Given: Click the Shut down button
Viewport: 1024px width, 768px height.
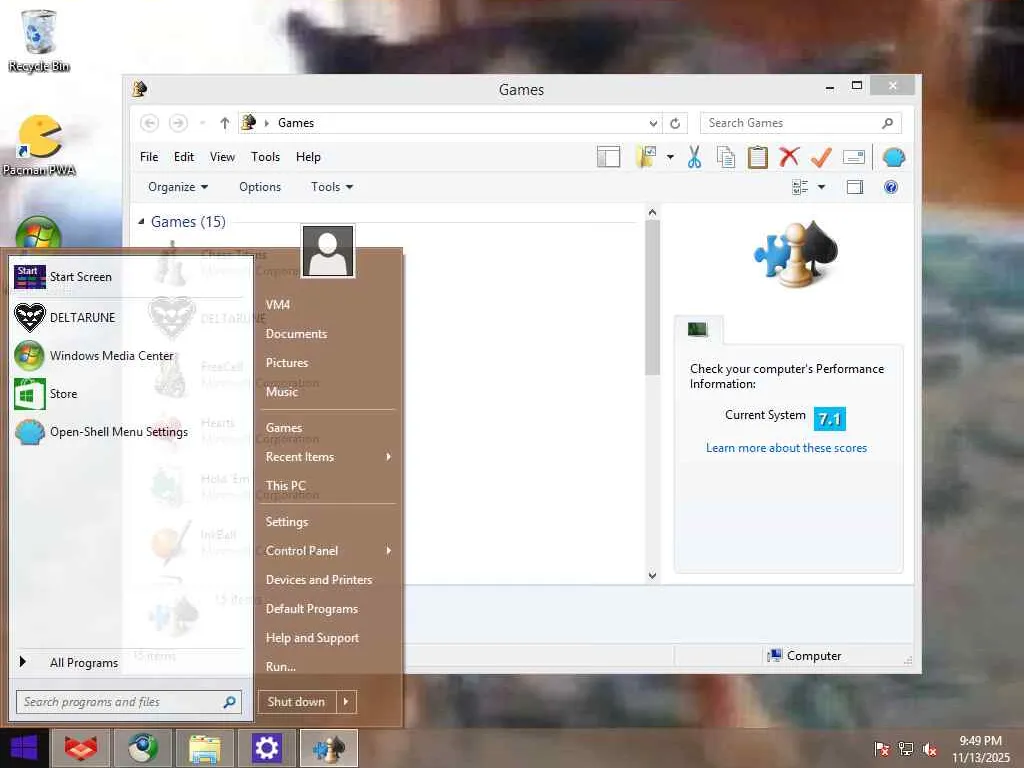Looking at the screenshot, I should pos(296,702).
